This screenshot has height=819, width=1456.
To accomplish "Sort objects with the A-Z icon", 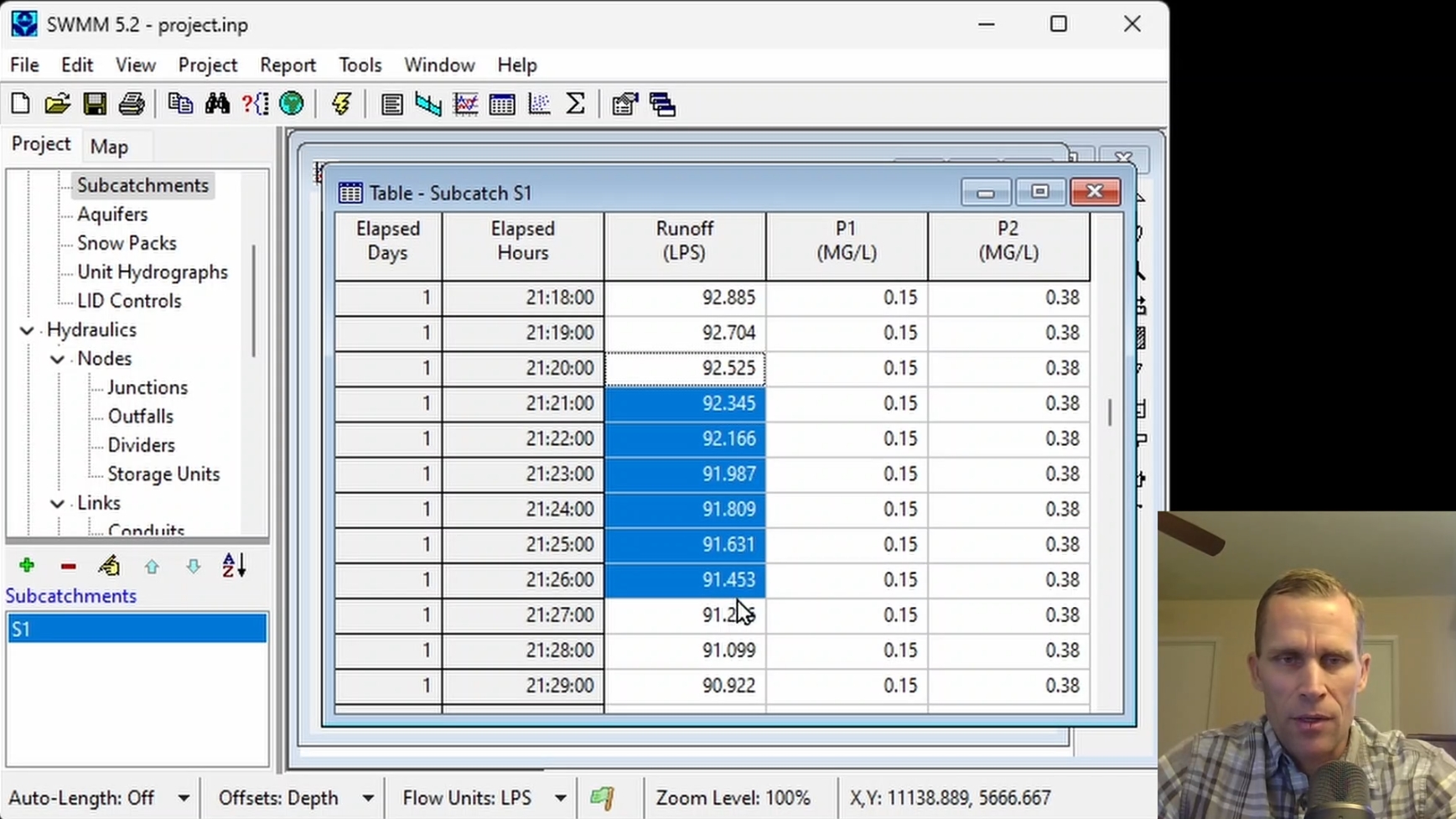I will click(x=234, y=566).
